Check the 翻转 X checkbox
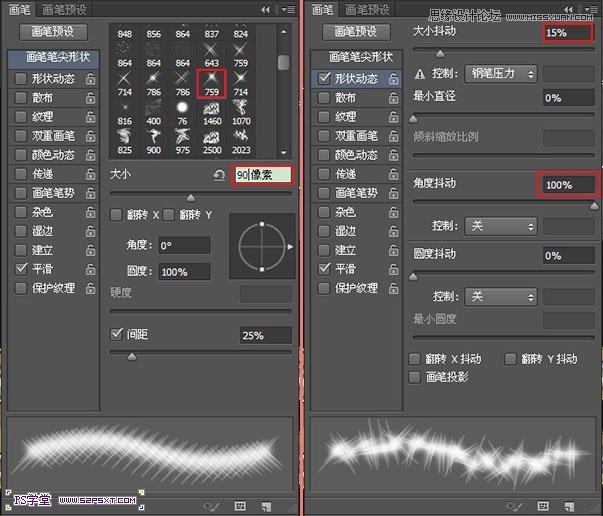 coord(116,215)
